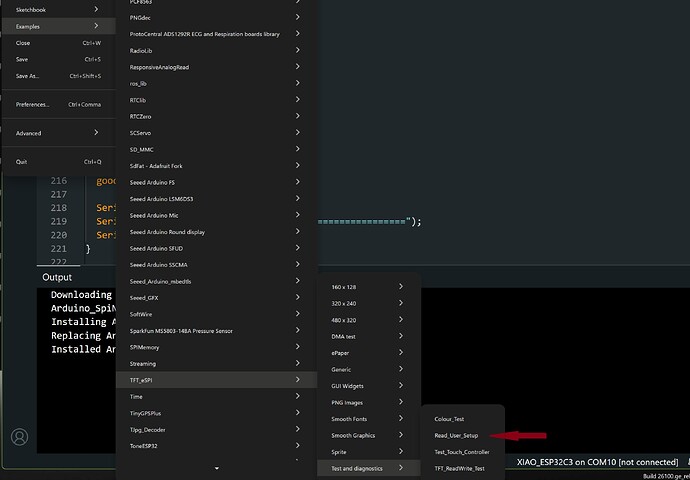Image resolution: width=690 pixels, height=480 pixels.
Task: Open the Sprite examples submenu
Action: [369, 452]
